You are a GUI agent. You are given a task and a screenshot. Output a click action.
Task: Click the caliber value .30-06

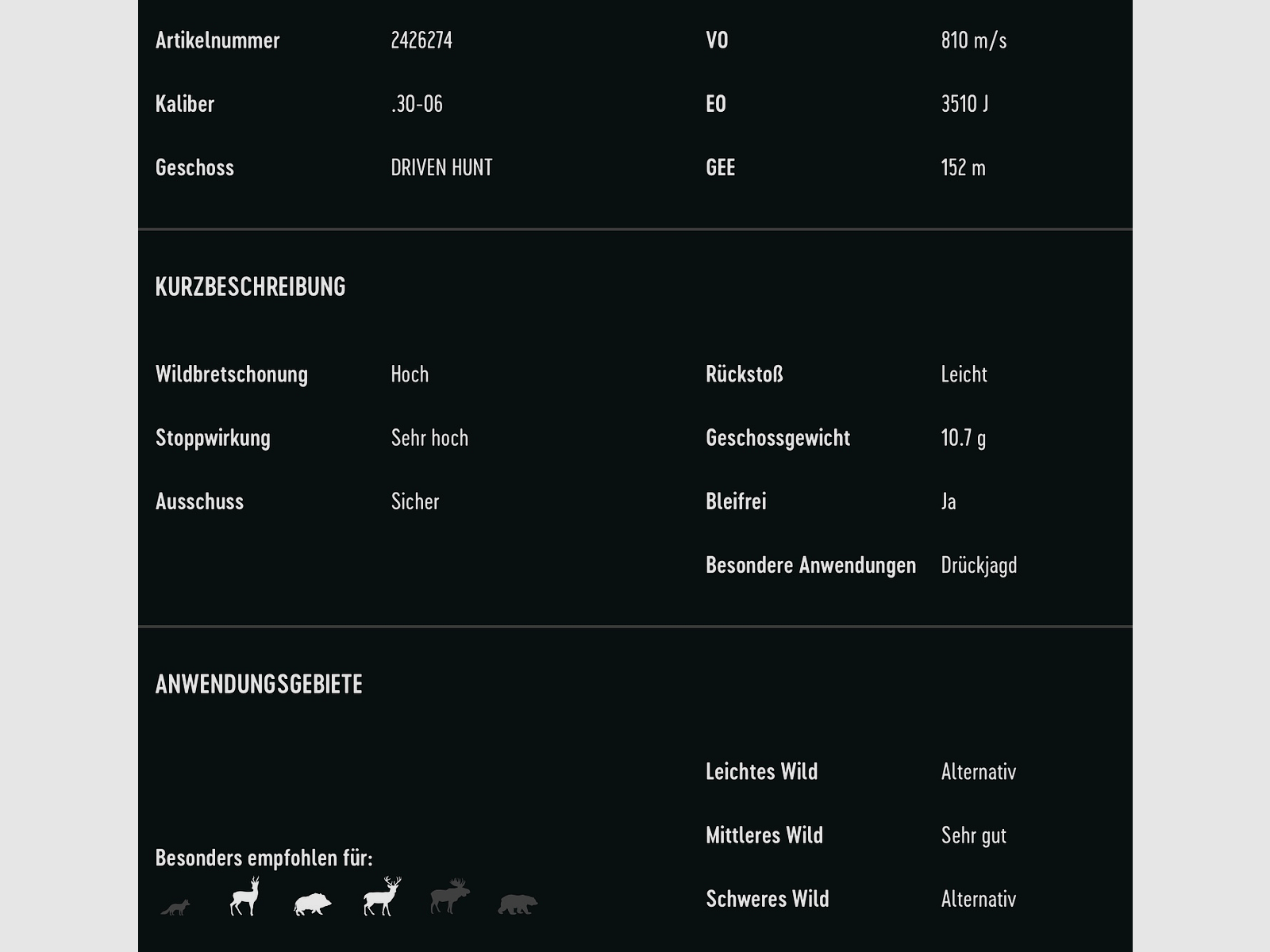point(417,104)
